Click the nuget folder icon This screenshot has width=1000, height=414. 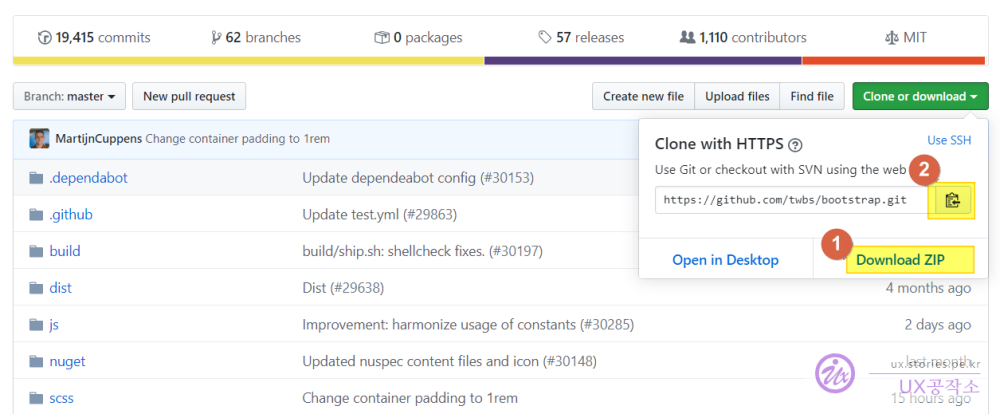(x=36, y=362)
